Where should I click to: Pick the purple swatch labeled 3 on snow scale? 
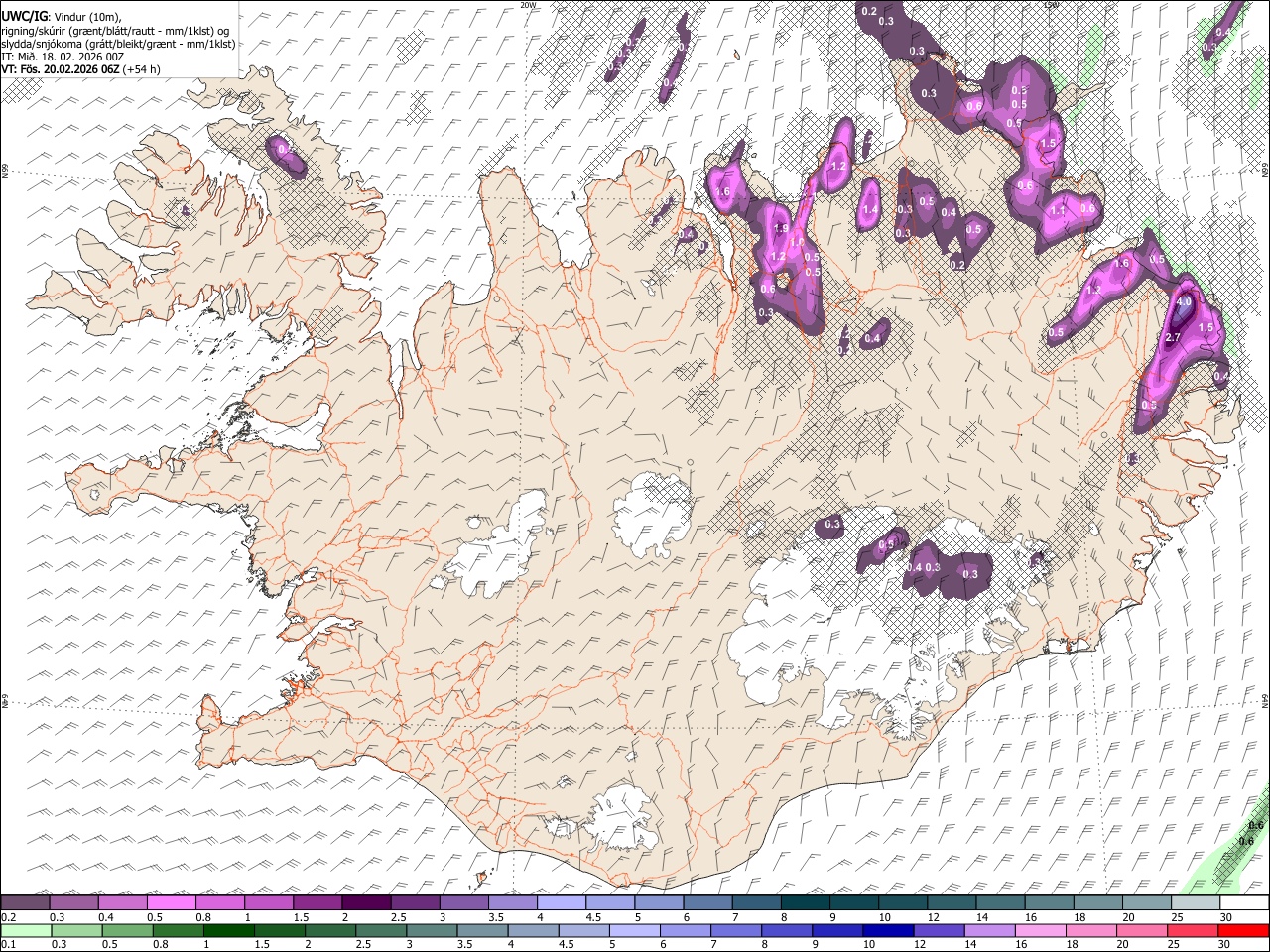coord(463,903)
